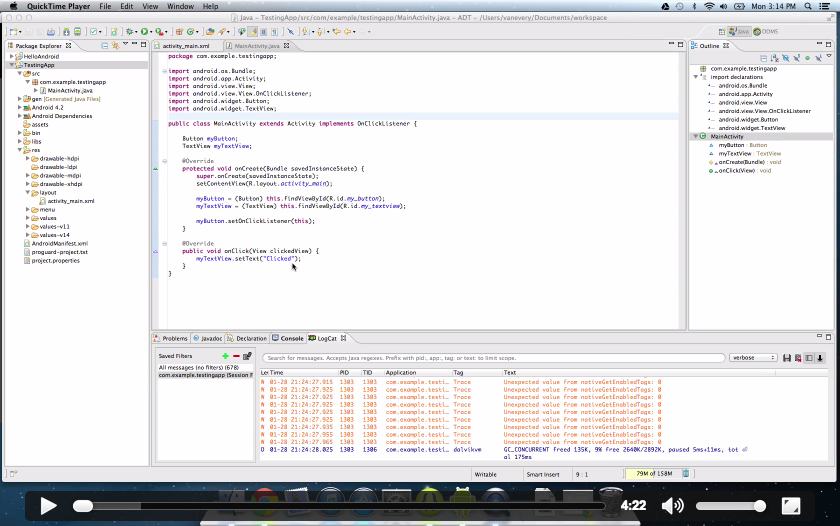The image size is (840, 526).
Task: Clear the LogCat log icon
Action: (798, 358)
